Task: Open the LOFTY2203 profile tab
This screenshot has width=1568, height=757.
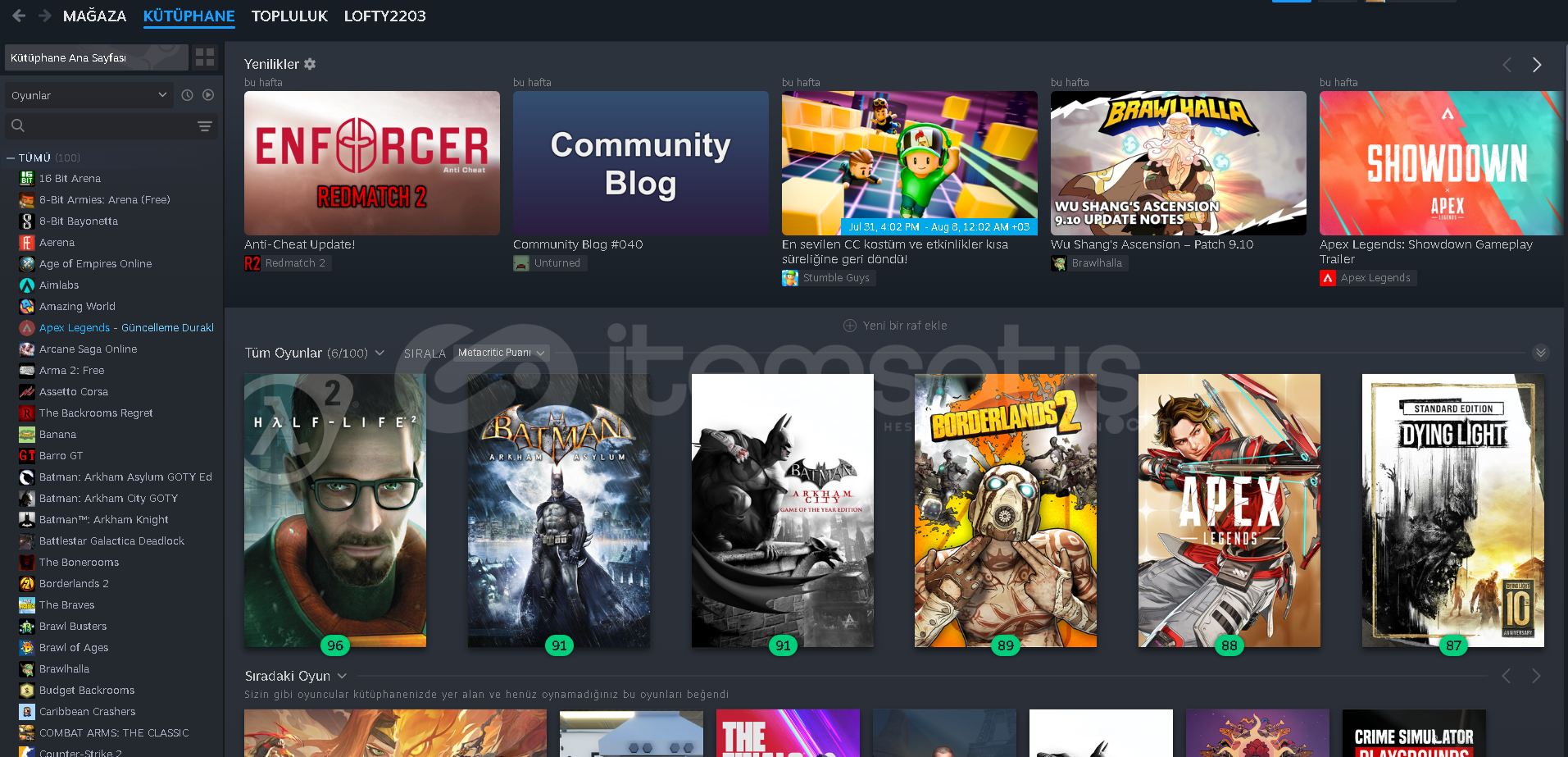Action: [x=384, y=16]
